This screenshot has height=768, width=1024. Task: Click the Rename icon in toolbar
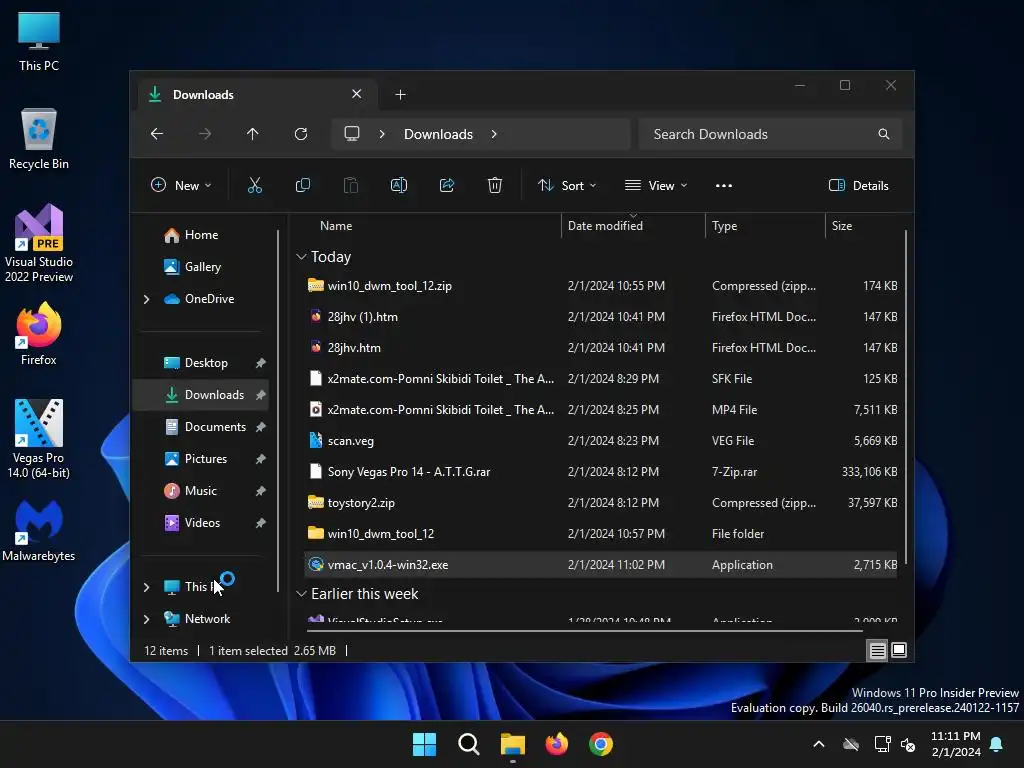coord(399,185)
